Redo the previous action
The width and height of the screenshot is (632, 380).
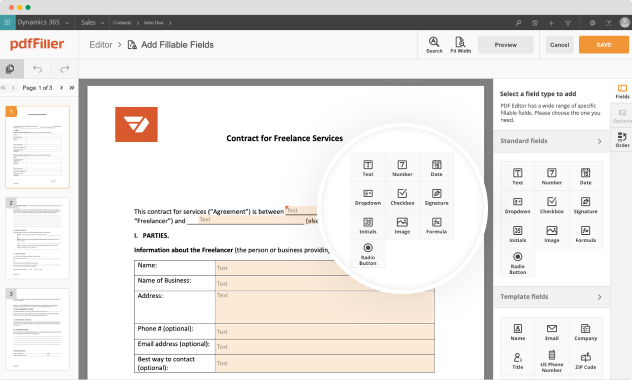click(64, 69)
